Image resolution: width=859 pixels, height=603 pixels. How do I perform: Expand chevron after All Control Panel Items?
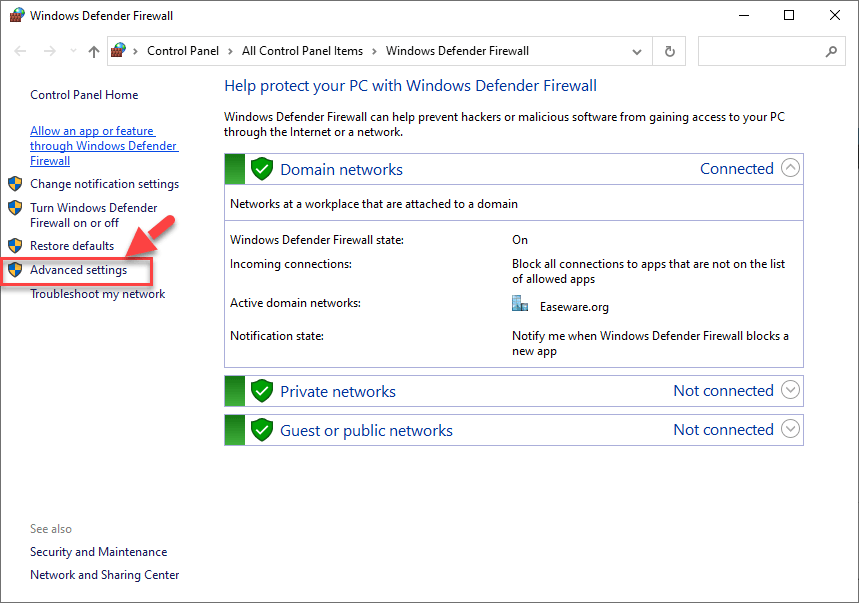pos(375,51)
